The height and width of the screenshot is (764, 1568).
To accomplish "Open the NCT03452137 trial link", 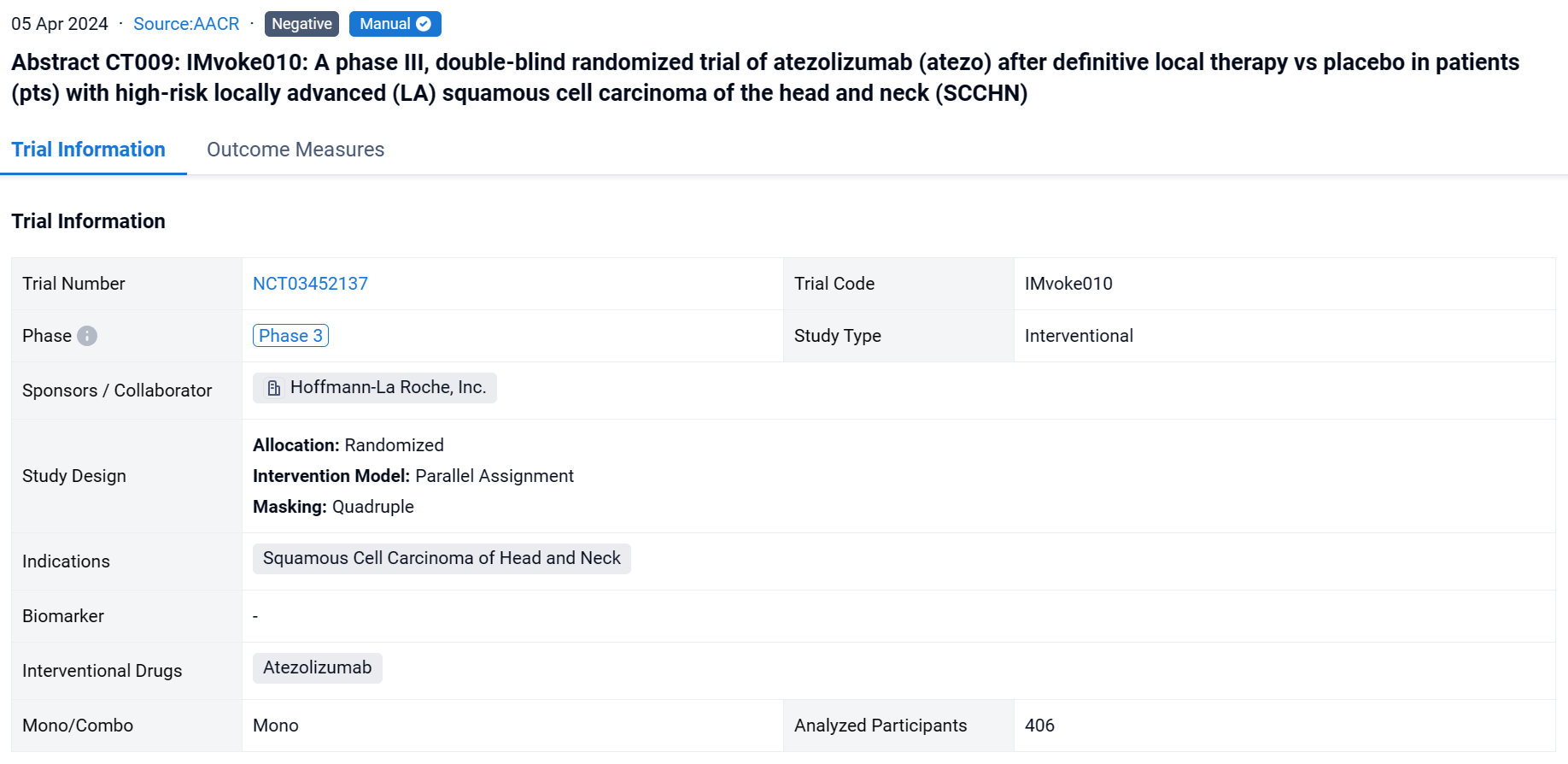I will pyautogui.click(x=310, y=284).
